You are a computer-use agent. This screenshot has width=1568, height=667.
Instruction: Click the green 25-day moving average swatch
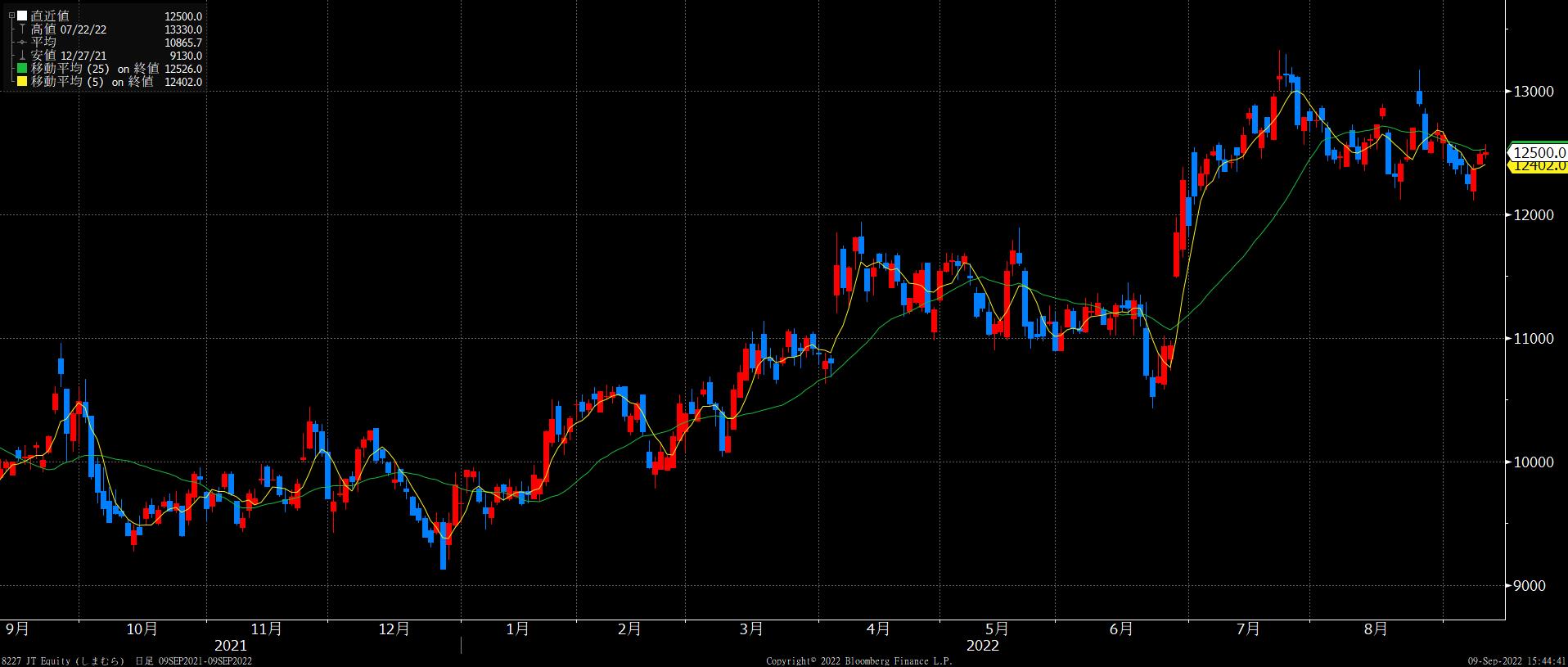22,69
